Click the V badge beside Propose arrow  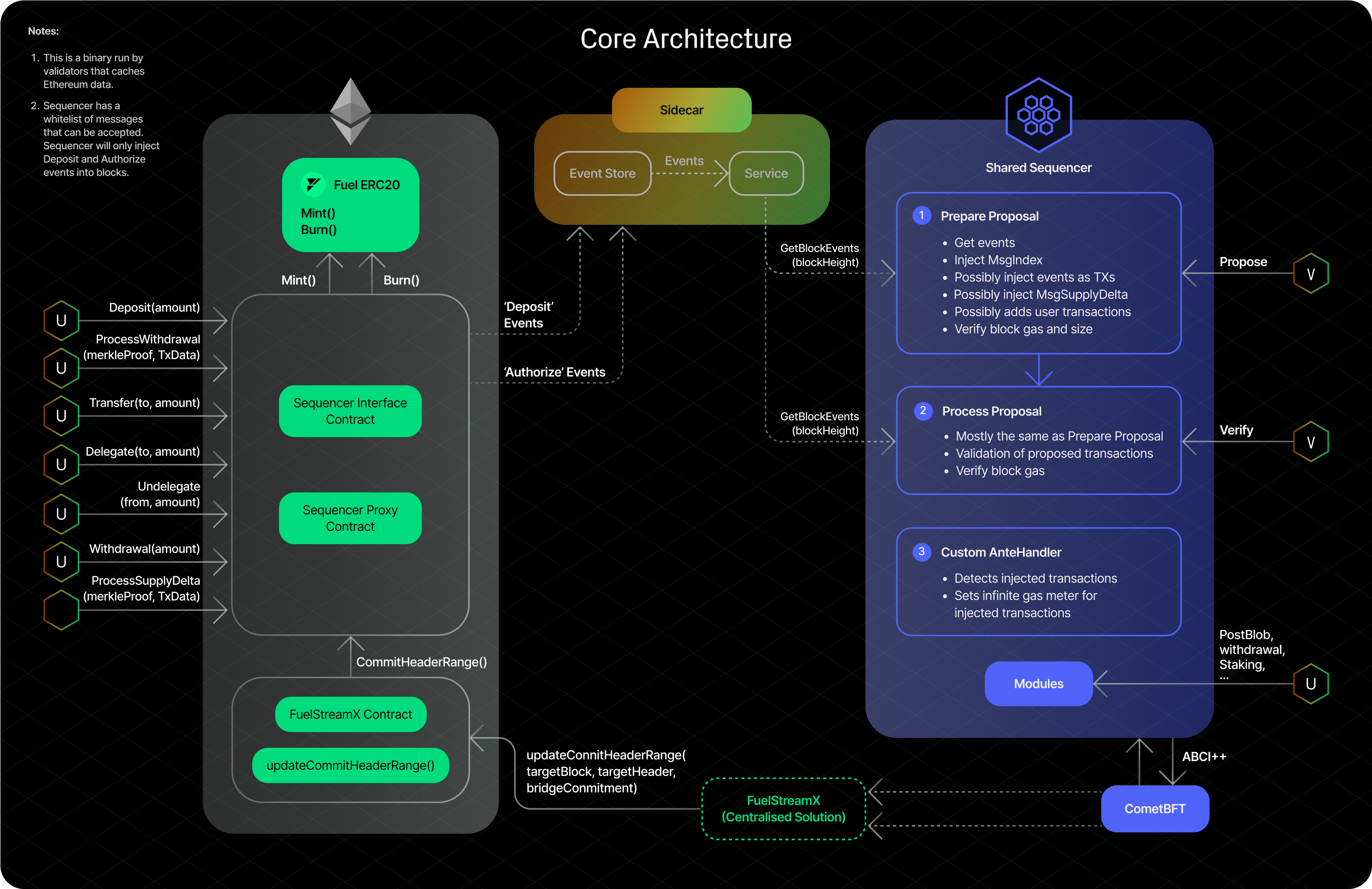point(1310,273)
